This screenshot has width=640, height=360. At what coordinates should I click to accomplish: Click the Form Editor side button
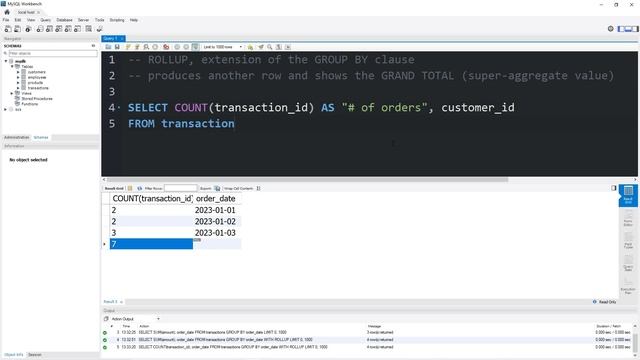click(x=628, y=218)
